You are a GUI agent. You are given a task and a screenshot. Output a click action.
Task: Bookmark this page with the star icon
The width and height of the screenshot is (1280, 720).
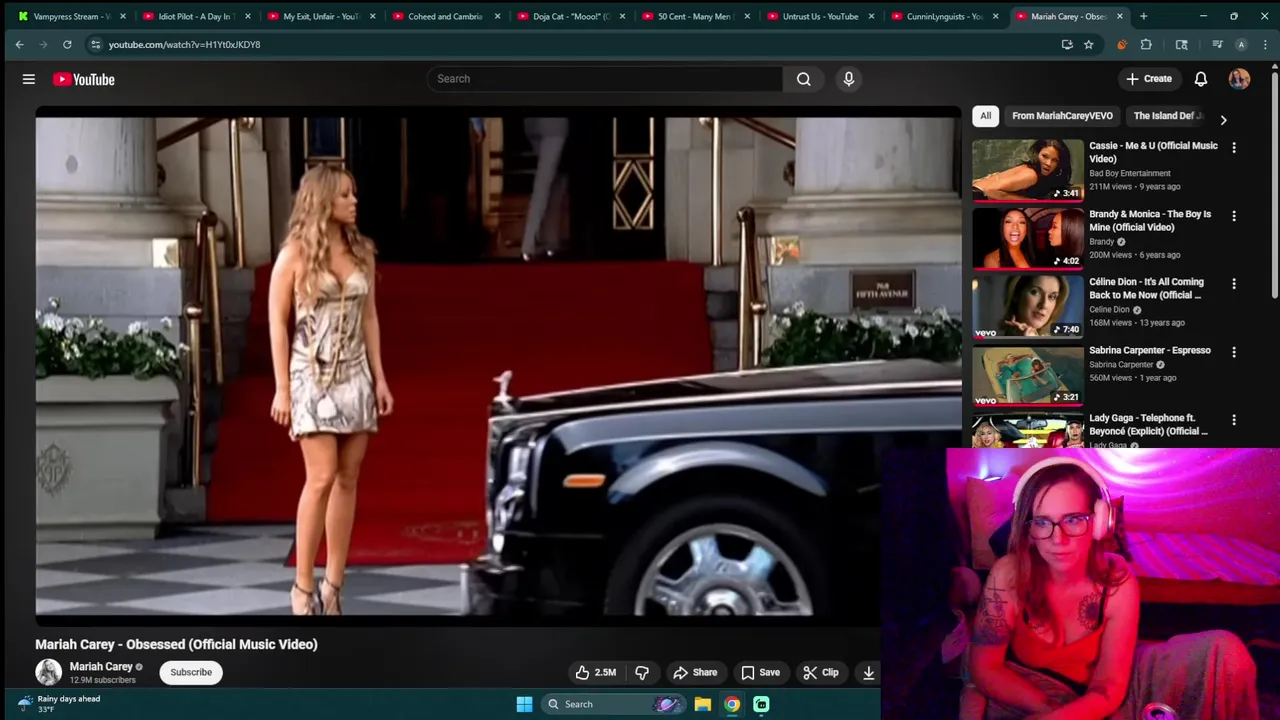tap(1088, 44)
